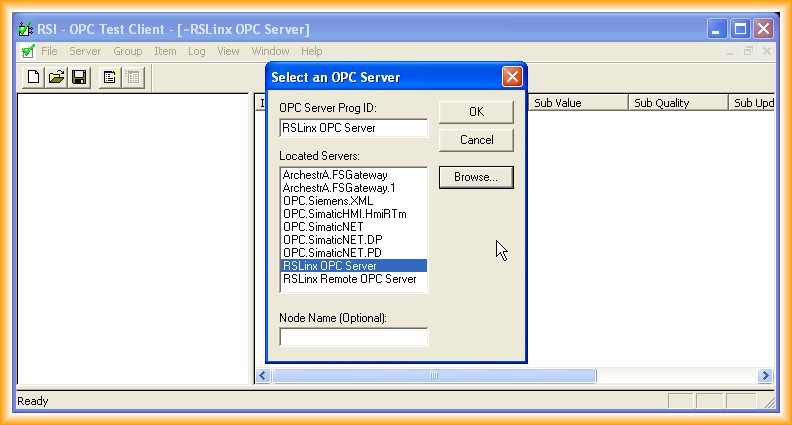This screenshot has height=425, width=792.
Task: Cancel the OPC server selection
Action: pyautogui.click(x=476, y=140)
